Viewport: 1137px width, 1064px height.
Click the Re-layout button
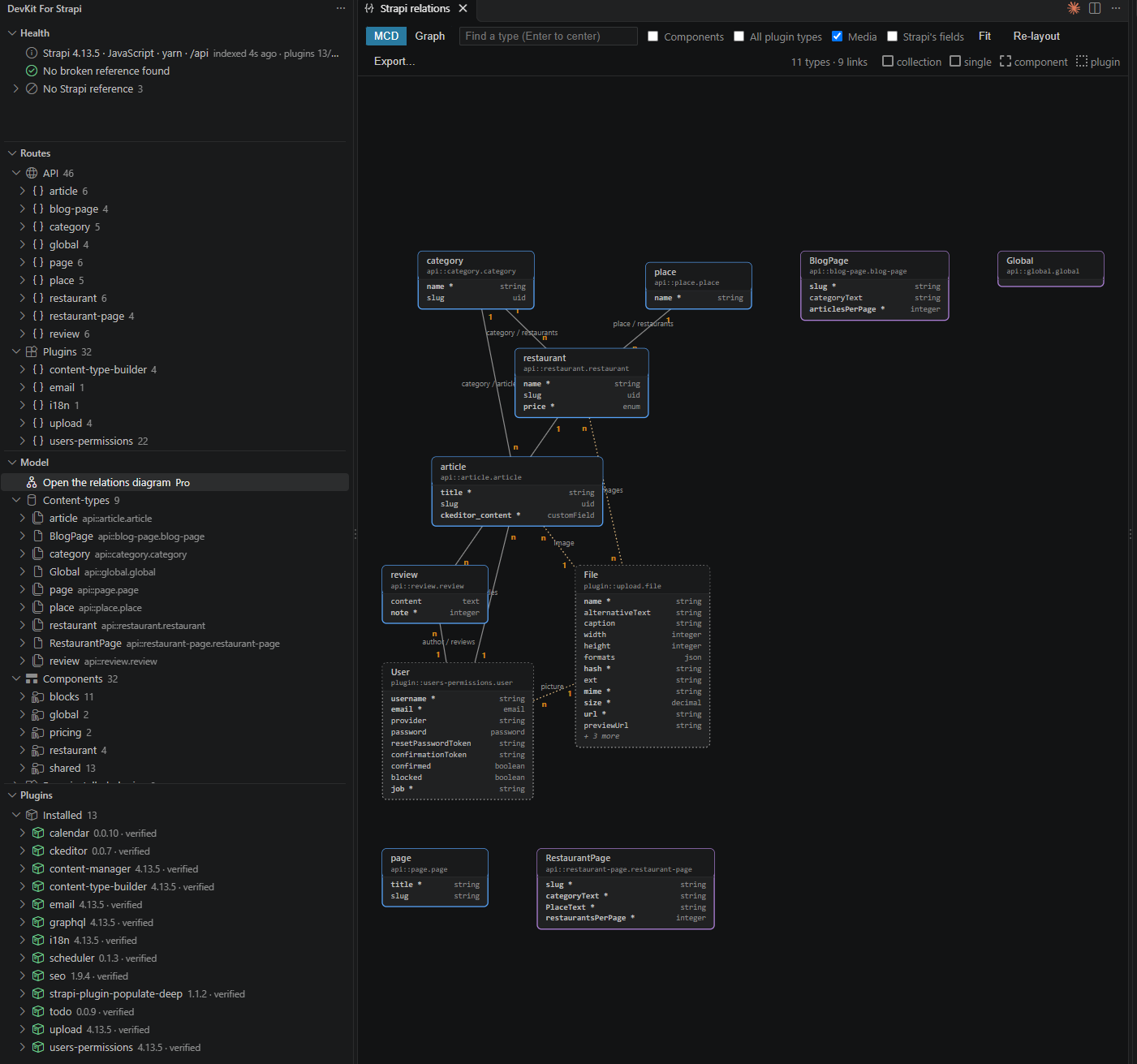tap(1036, 36)
